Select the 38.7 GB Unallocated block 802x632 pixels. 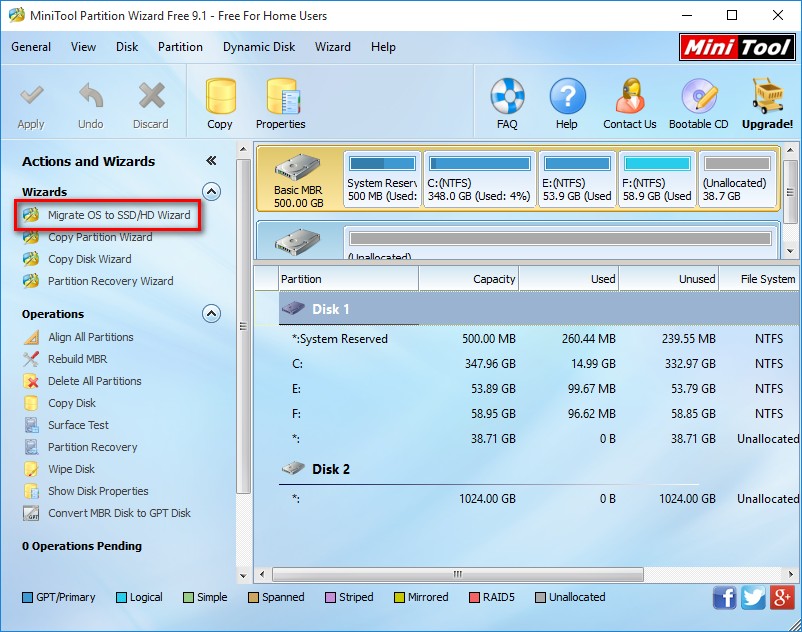click(738, 179)
